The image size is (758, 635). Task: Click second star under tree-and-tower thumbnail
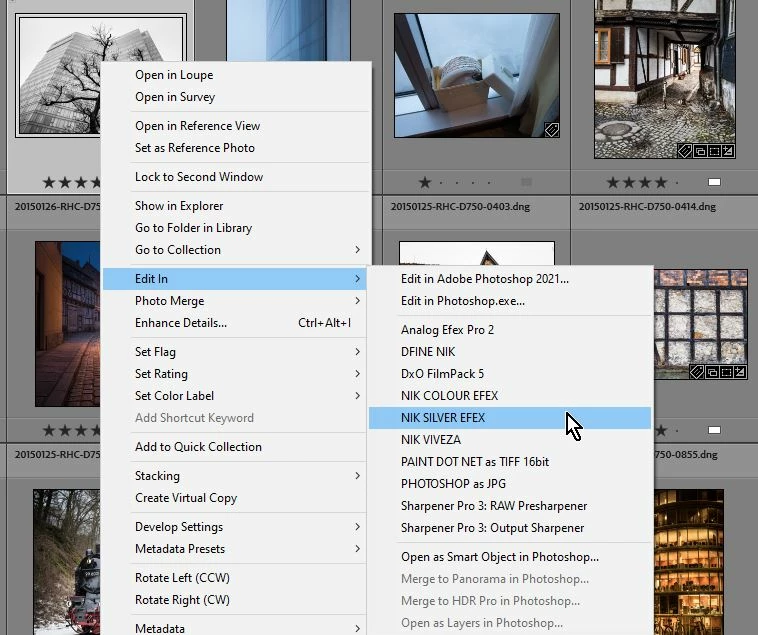[x=65, y=182]
